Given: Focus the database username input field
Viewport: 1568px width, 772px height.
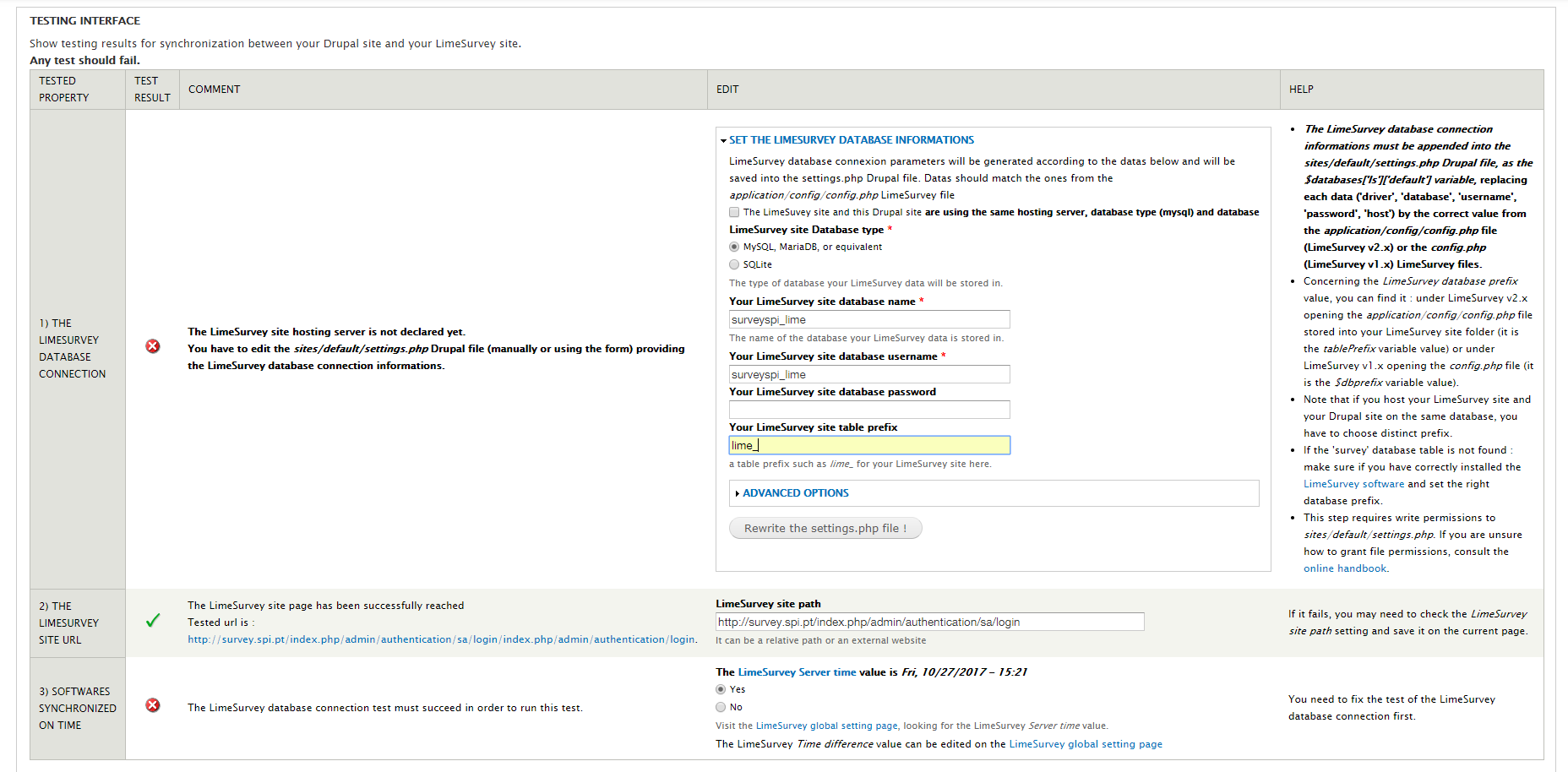Looking at the screenshot, I should [869, 374].
